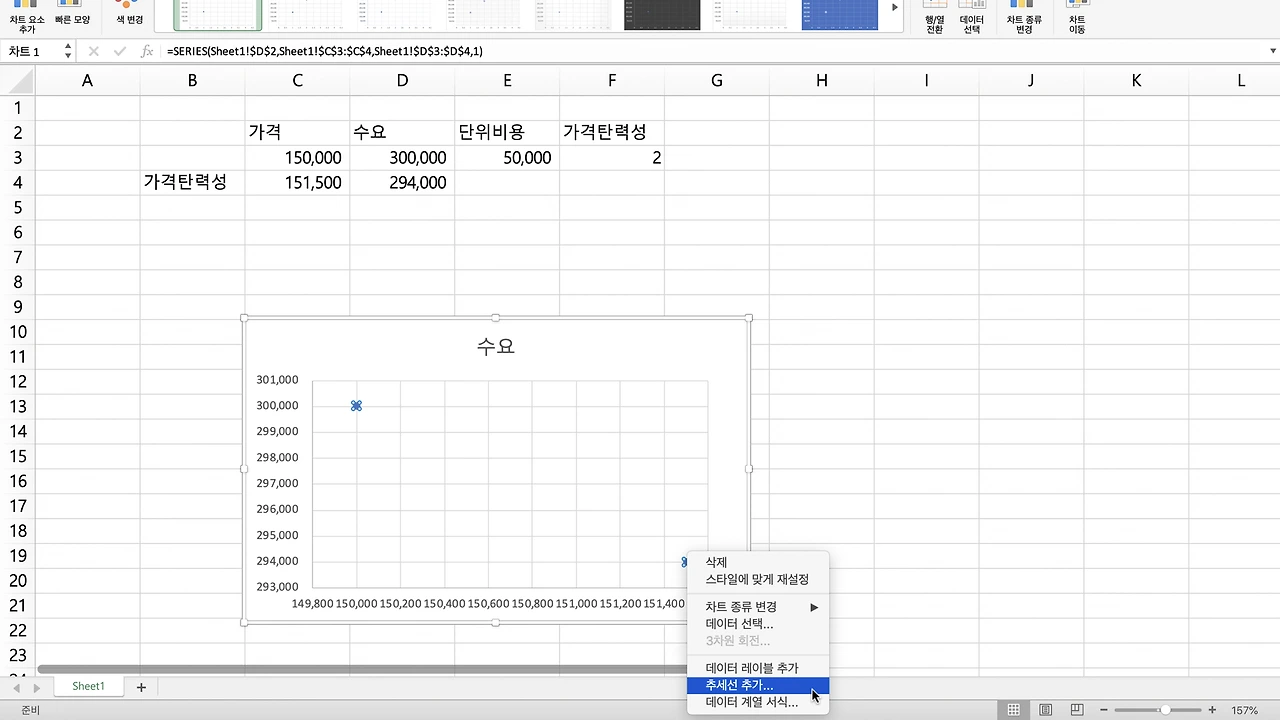Select the dark black chart style thumbnail
This screenshot has width=1280, height=720.
click(662, 14)
